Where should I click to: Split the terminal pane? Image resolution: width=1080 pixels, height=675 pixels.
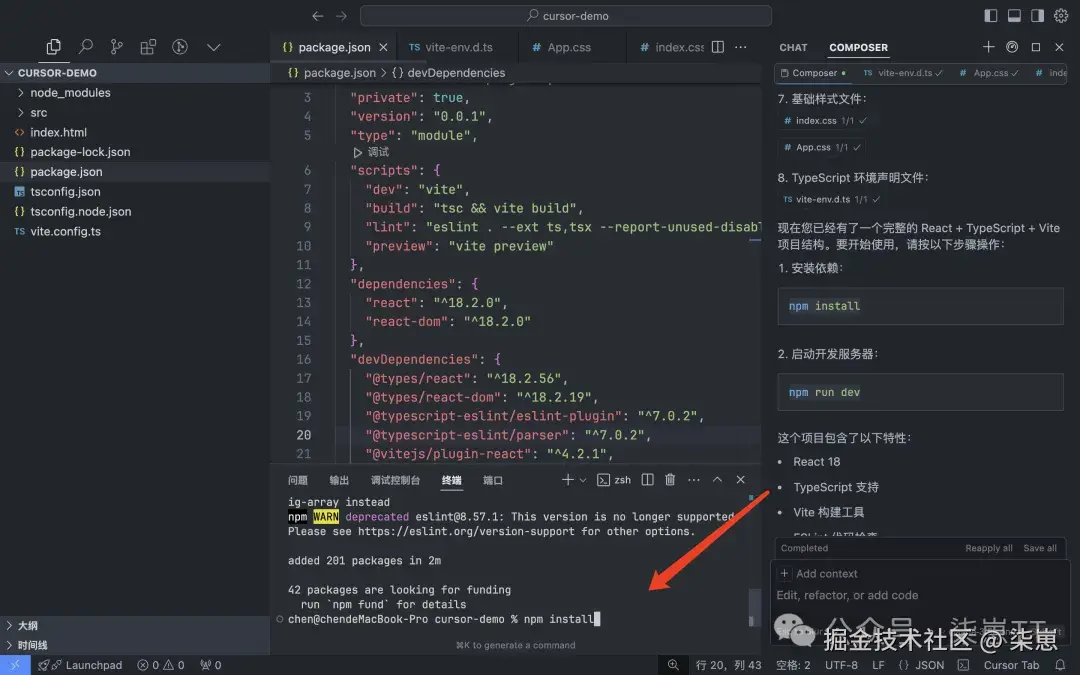pyautogui.click(x=647, y=479)
